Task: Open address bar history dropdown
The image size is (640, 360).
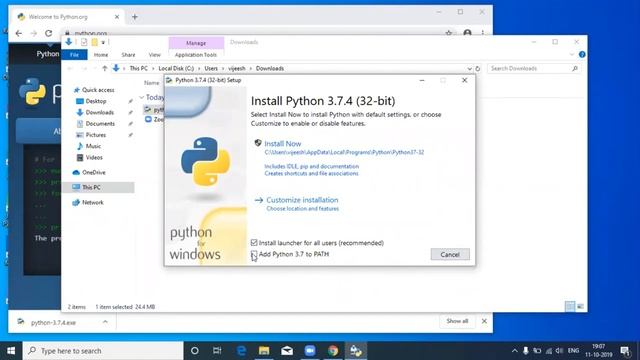Action: (x=469, y=69)
